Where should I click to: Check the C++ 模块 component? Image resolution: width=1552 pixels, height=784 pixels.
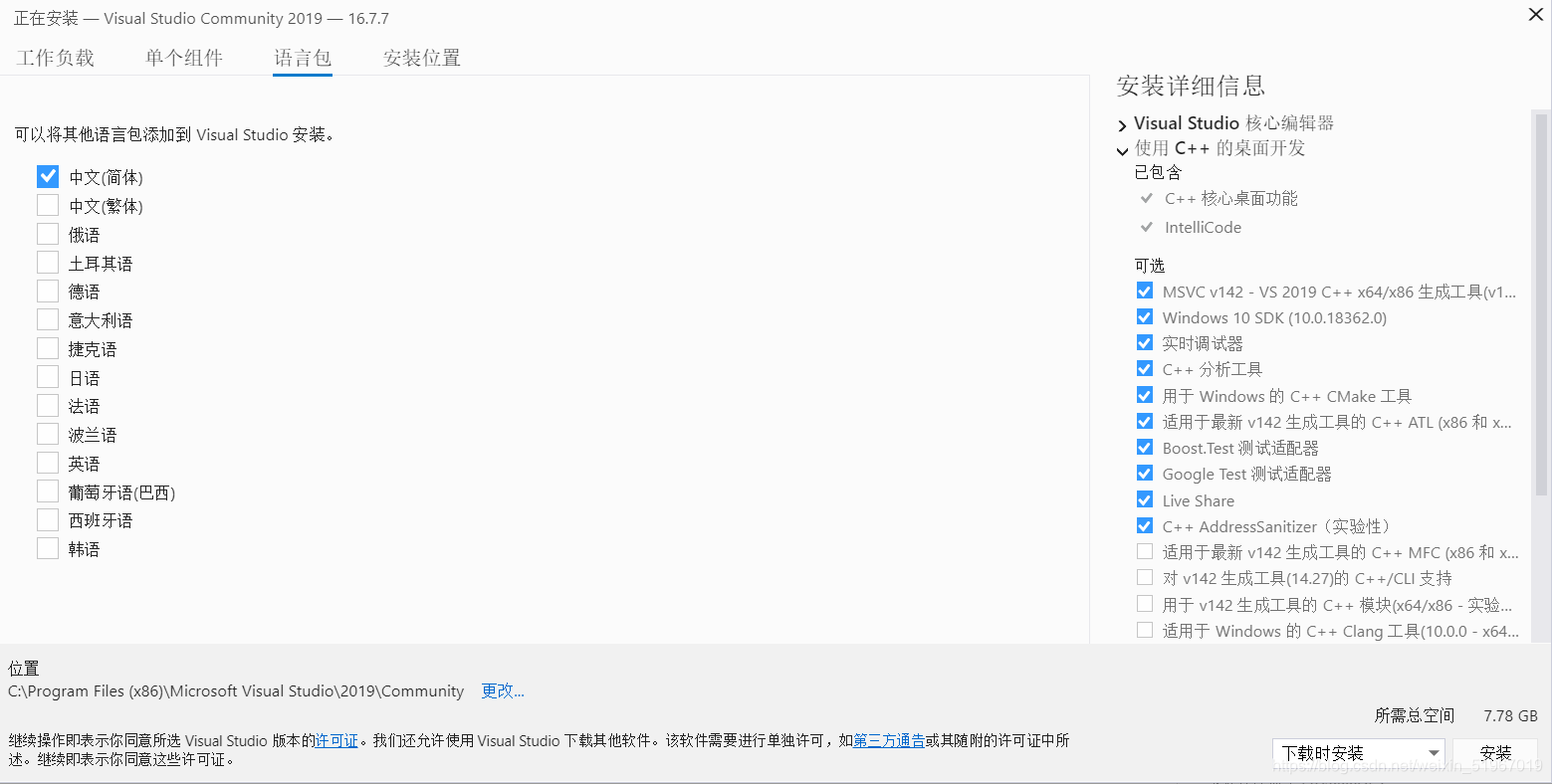pos(1145,604)
